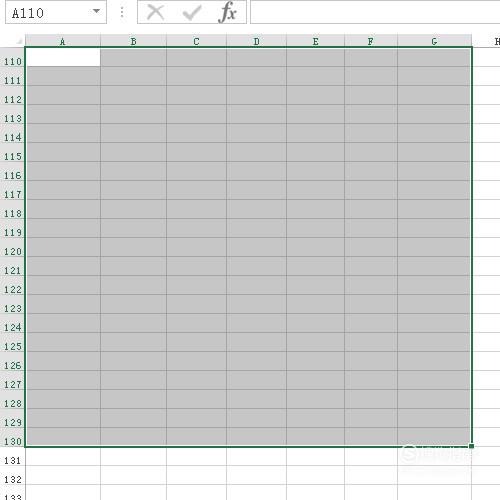Click cell E125 in the selection
The image size is (500, 500).
click(x=315, y=342)
